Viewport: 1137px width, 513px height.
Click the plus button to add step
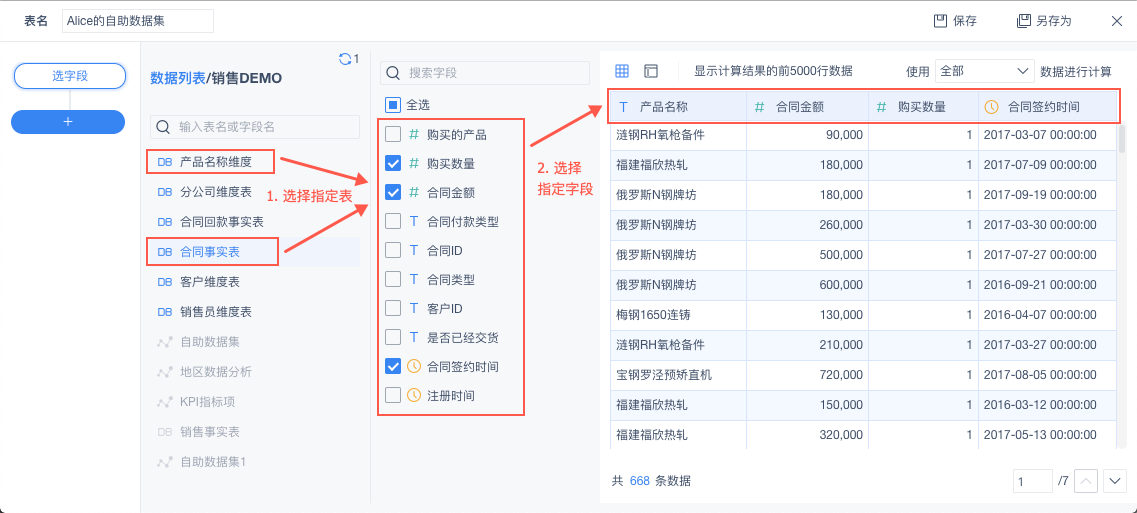coord(68,121)
